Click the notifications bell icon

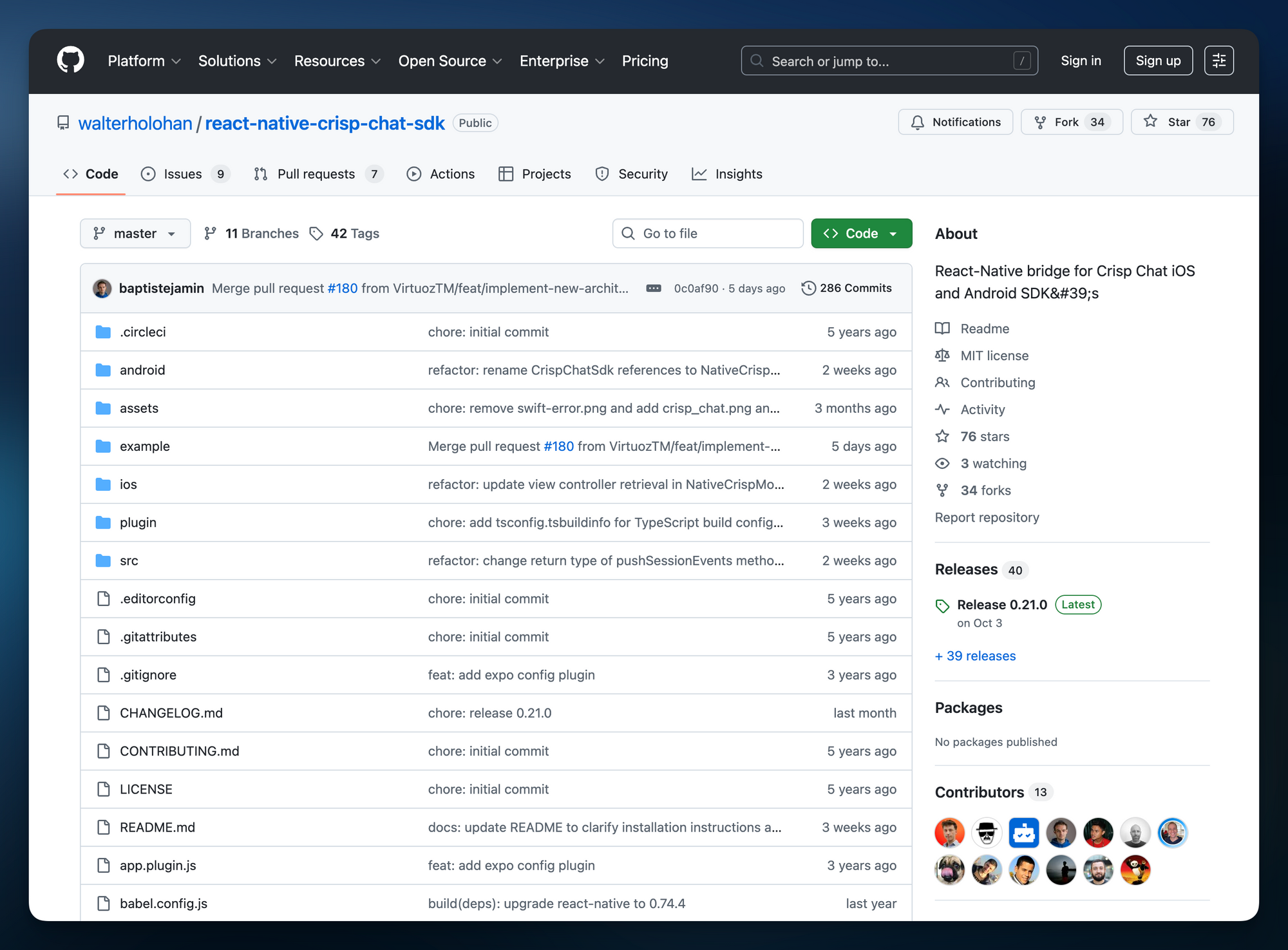click(x=917, y=122)
